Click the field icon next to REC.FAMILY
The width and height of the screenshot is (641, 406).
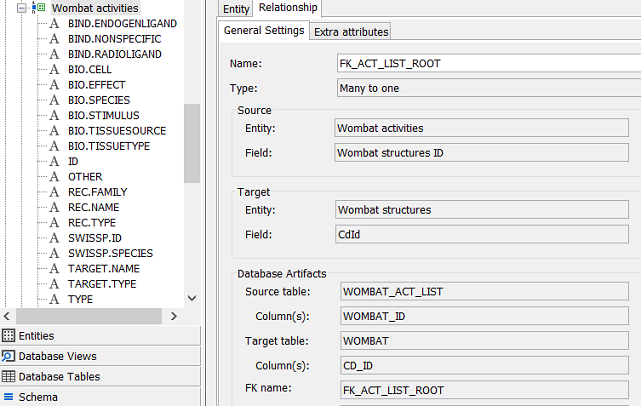pyautogui.click(x=55, y=192)
